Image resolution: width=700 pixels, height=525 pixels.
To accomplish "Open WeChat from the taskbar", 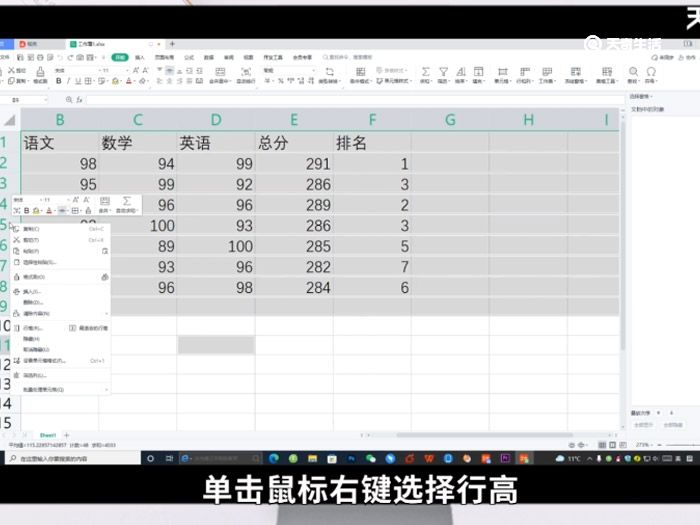I will coord(371,458).
